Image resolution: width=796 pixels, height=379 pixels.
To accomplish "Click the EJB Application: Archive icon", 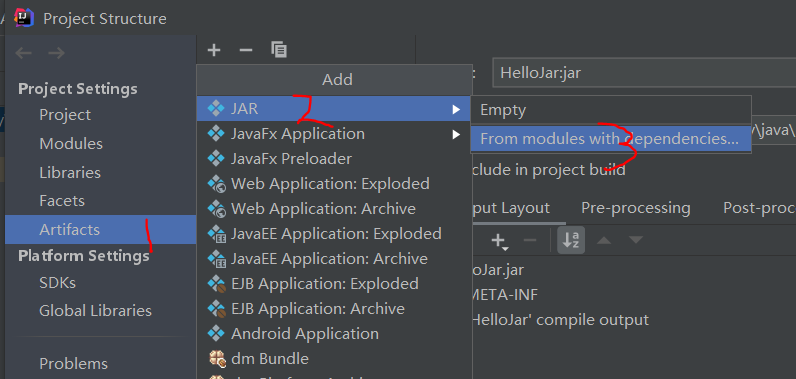I will 217,308.
